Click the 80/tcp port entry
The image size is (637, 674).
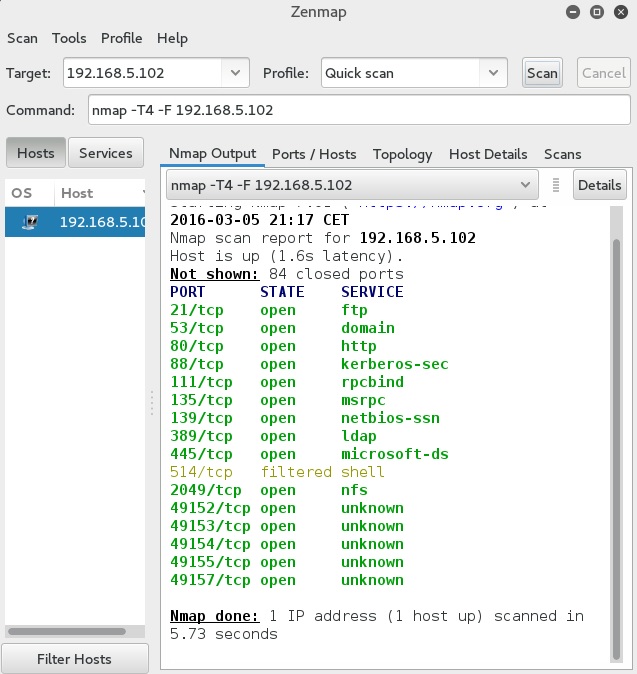197,346
